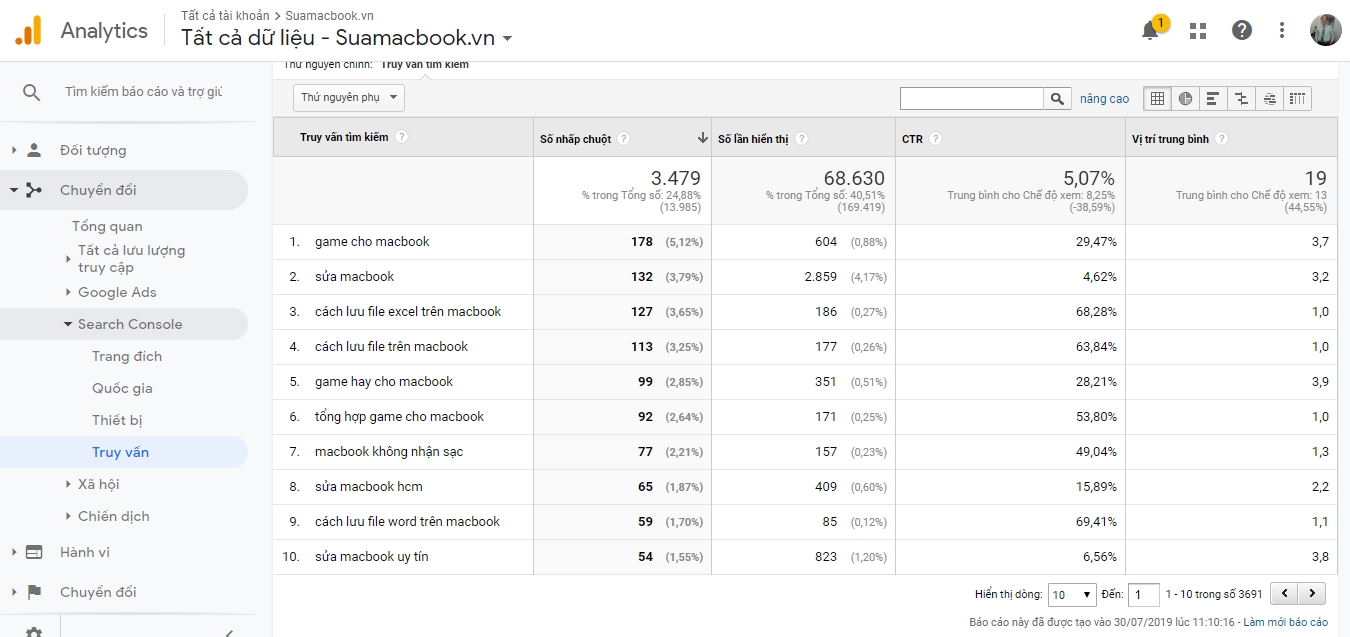Open the notifications bell
The height and width of the screenshot is (637, 1350).
pyautogui.click(x=1151, y=30)
